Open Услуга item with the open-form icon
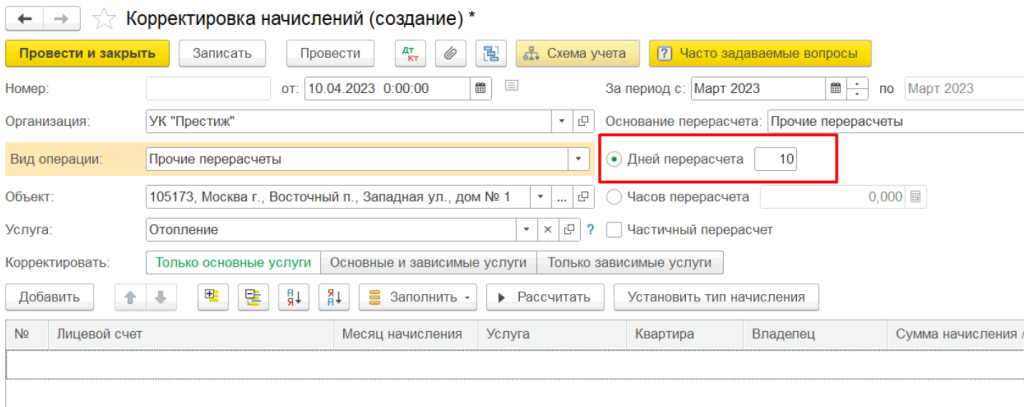This screenshot has width=1024, height=407. pos(569,230)
